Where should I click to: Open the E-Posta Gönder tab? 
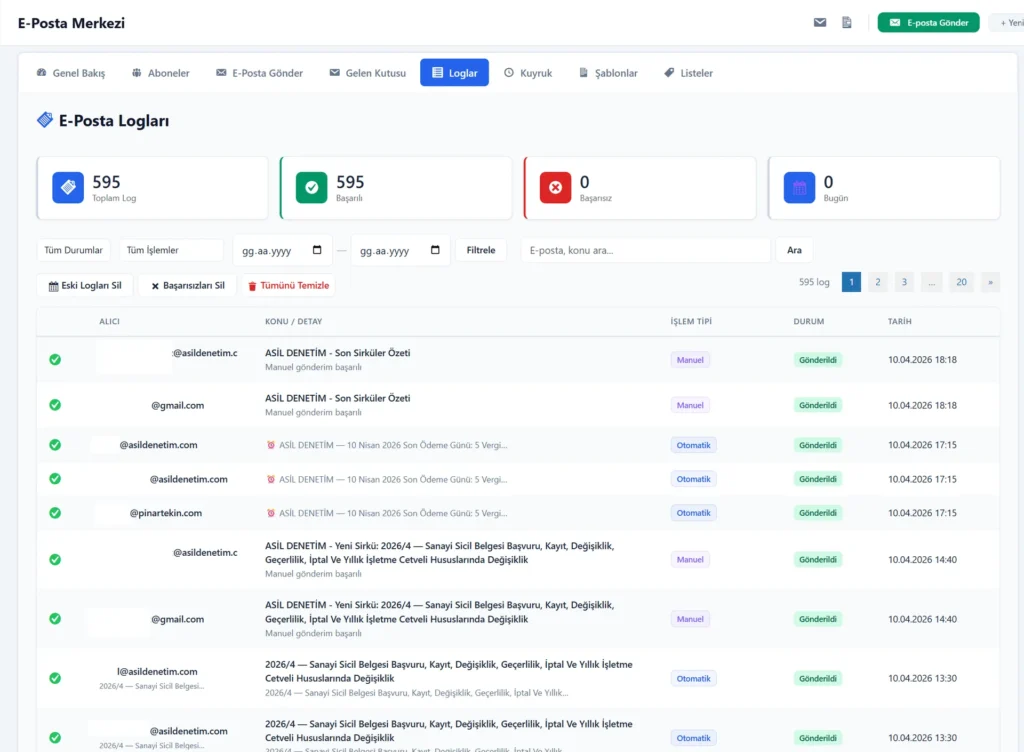click(x=259, y=73)
